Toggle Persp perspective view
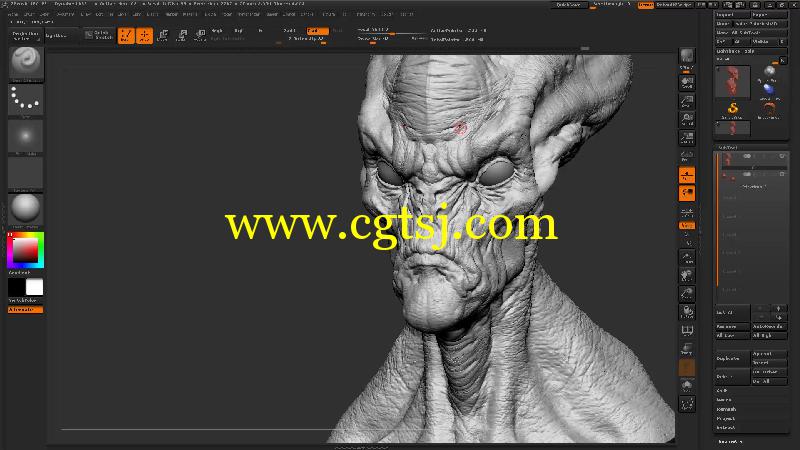 (687, 156)
